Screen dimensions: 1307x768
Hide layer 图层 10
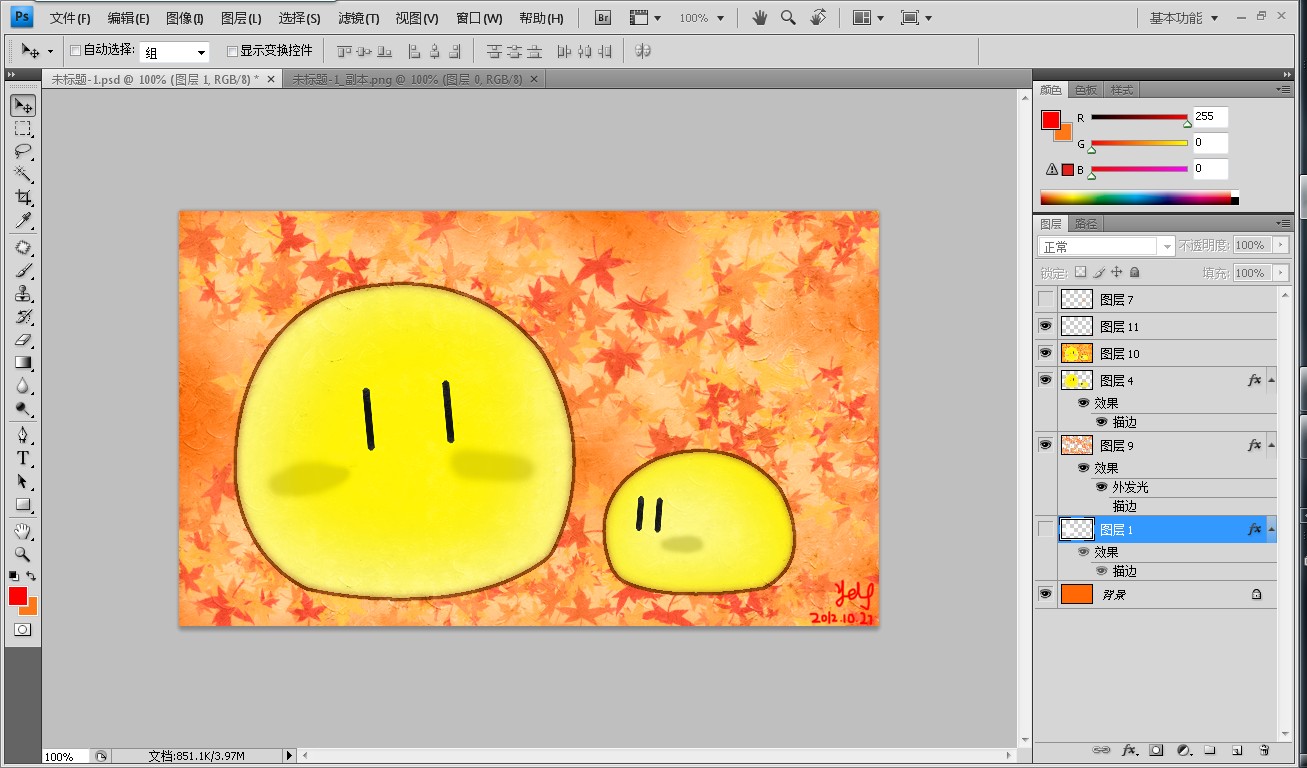pos(1046,353)
